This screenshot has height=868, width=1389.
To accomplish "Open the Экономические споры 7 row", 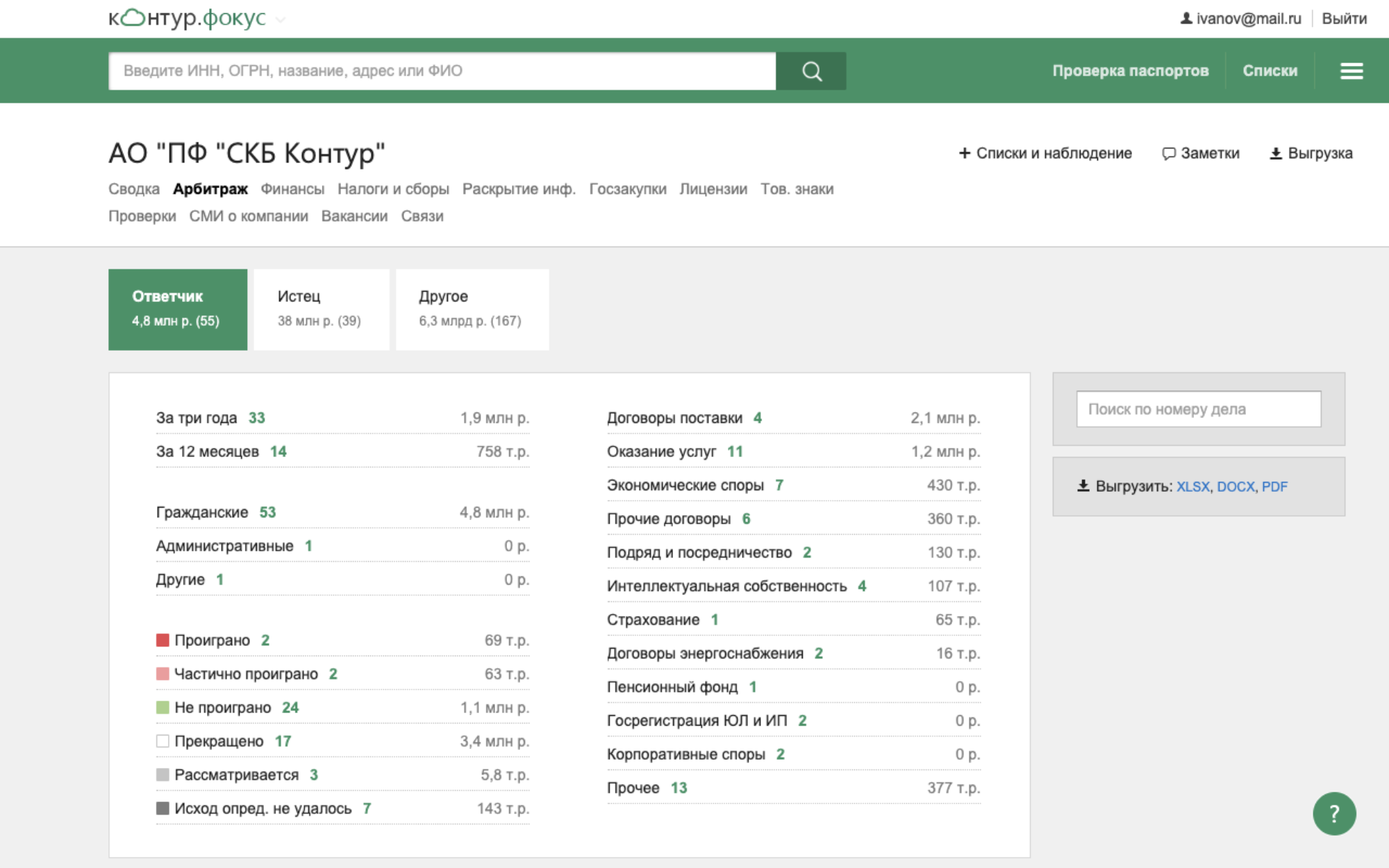I will 794,485.
